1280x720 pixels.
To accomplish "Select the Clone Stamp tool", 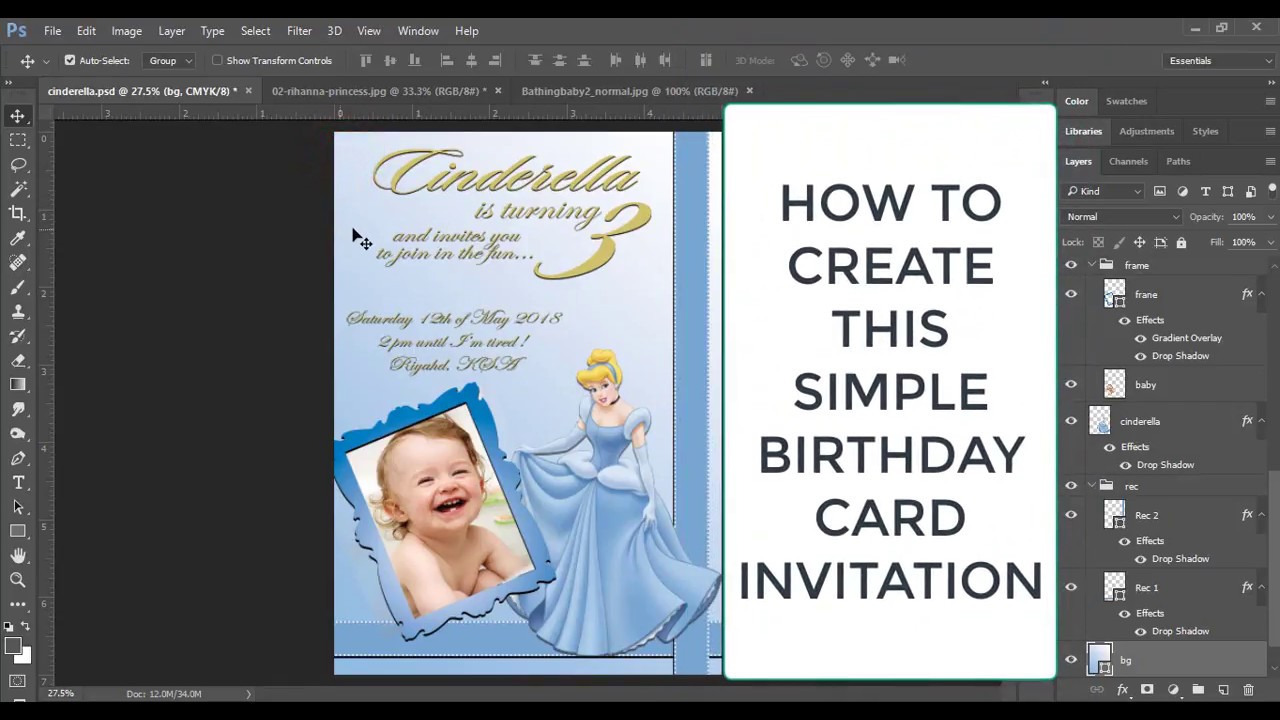I will [x=18, y=311].
